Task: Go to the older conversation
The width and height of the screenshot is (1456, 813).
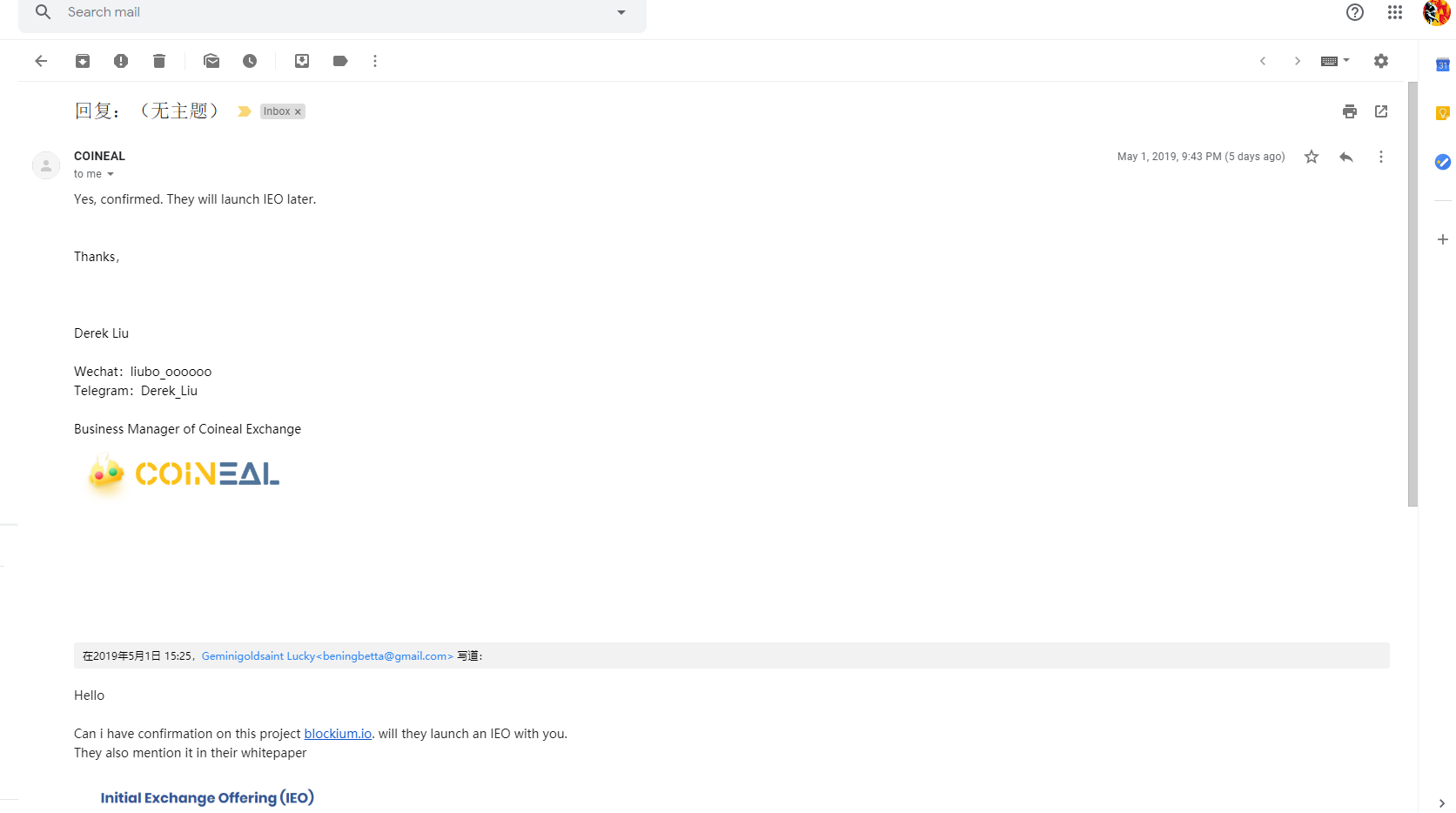Action: pos(1298,61)
